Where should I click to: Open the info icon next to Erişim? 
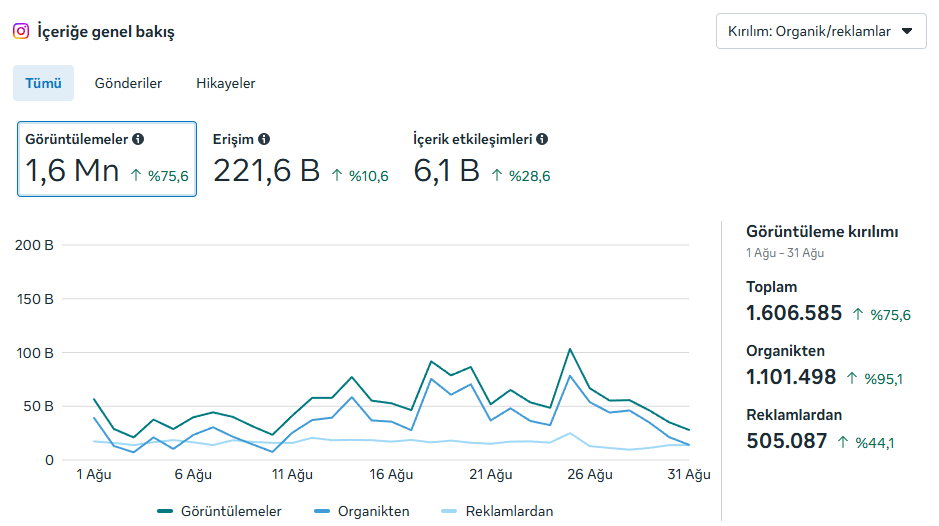tap(263, 139)
